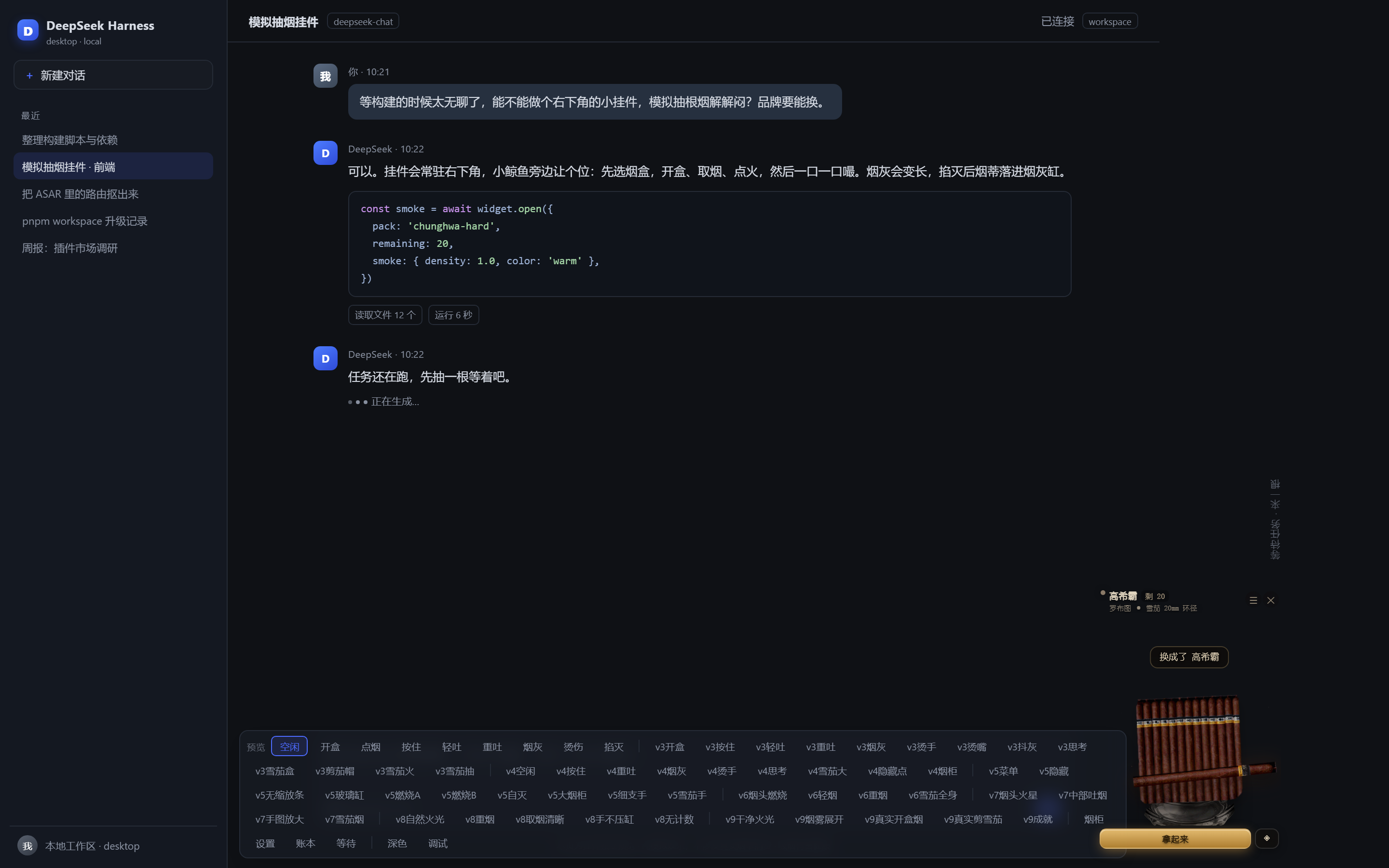Click the 高希霸 brand name in the widget
This screenshot has height=868, width=1389.
[1123, 596]
